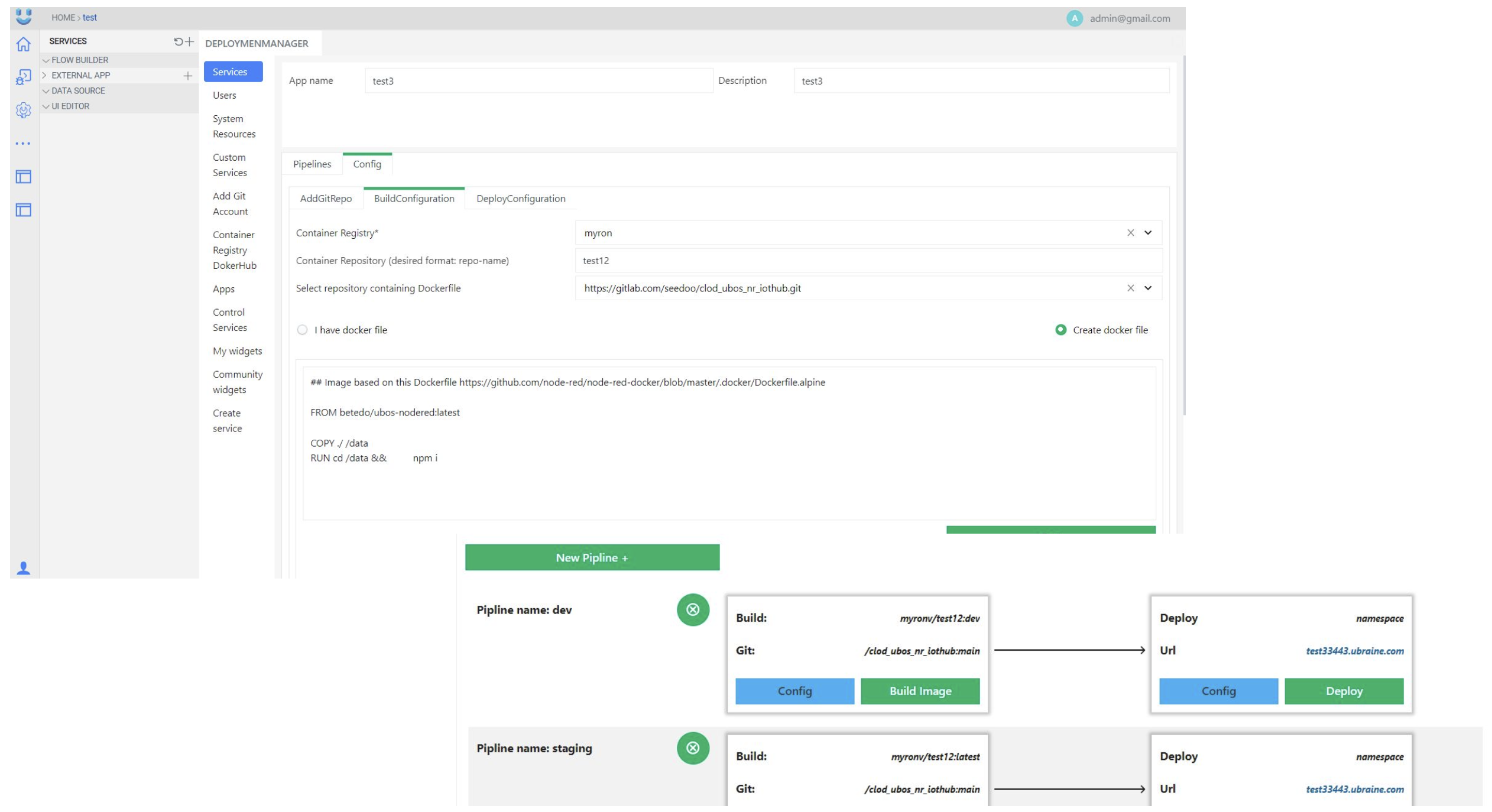Open the DeployConfiguration tab
This screenshot has width=1492, height=812.
tap(521, 198)
